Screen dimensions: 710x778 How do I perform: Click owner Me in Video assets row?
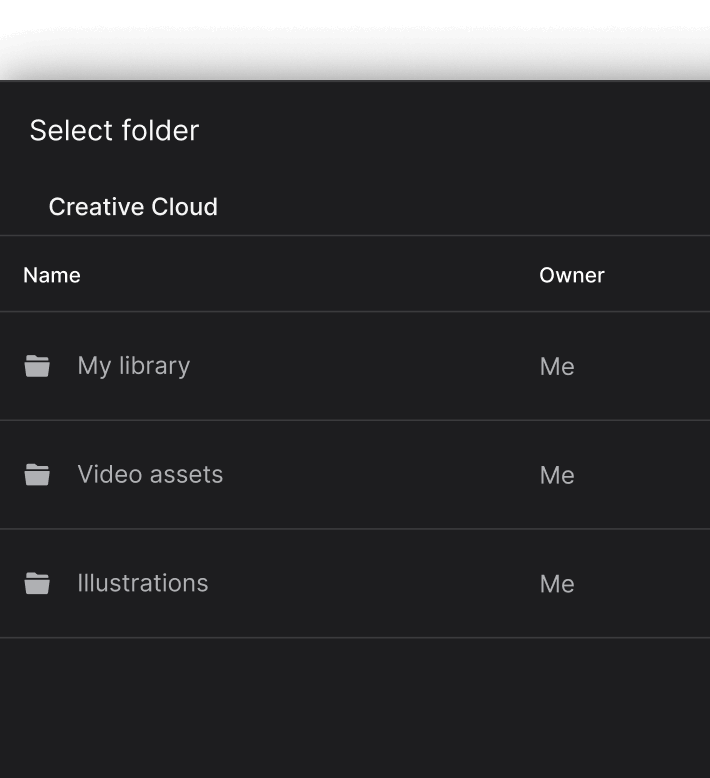tap(557, 475)
